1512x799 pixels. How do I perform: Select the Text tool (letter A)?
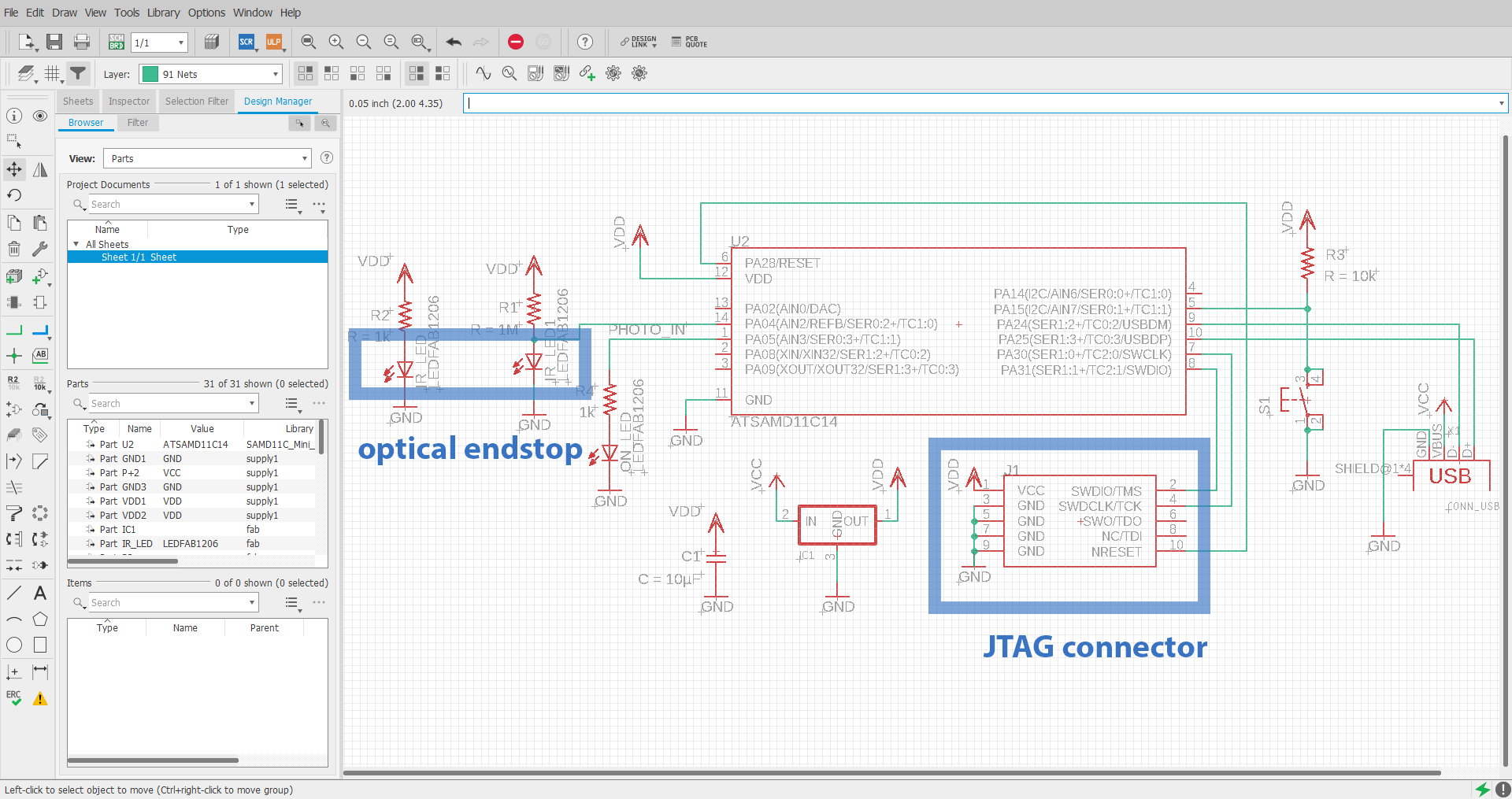[40, 593]
